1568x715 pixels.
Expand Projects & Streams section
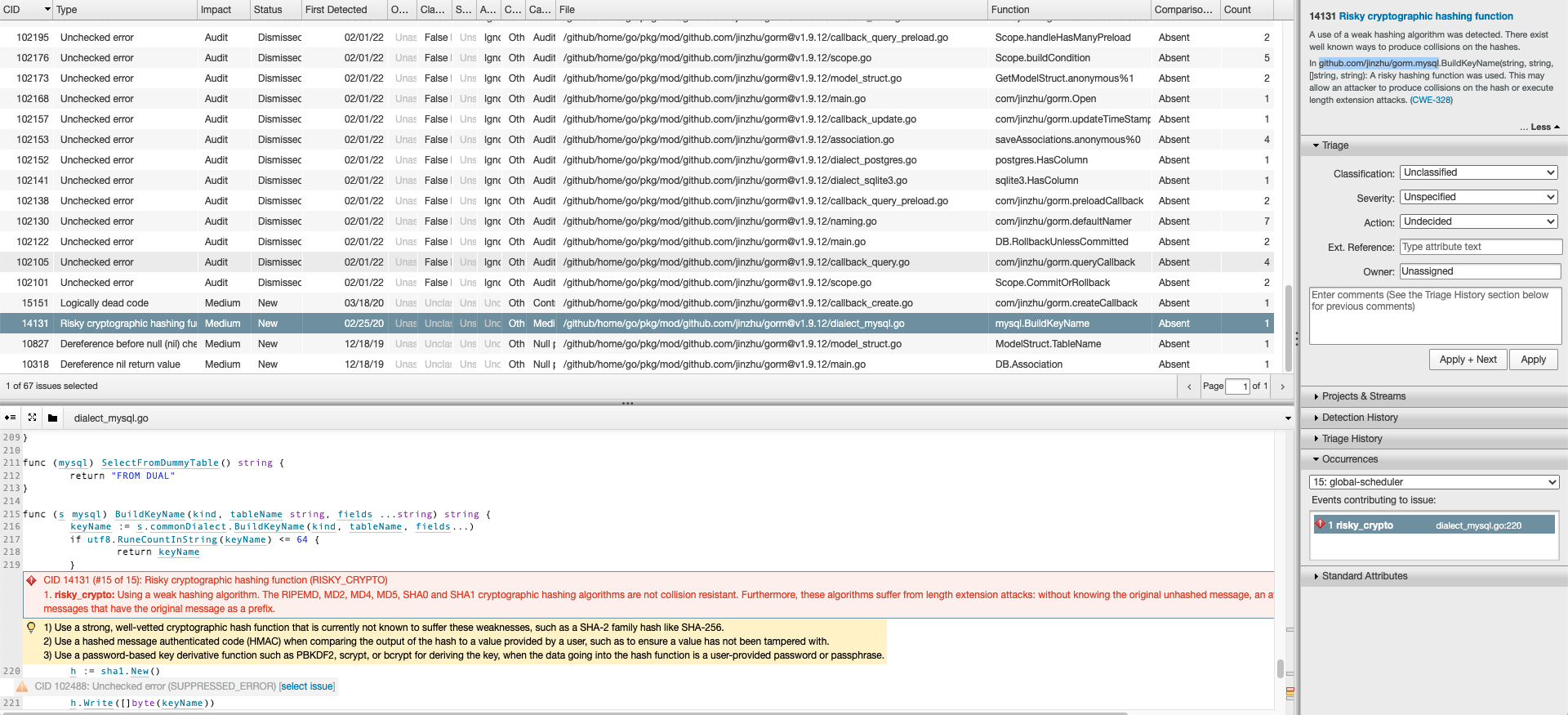pyautogui.click(x=1363, y=396)
